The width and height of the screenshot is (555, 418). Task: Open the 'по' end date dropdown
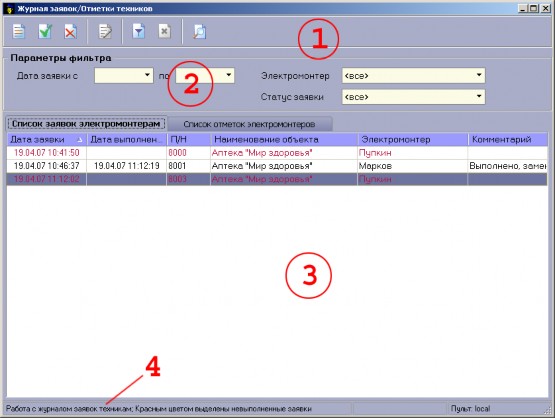[x=229, y=75]
